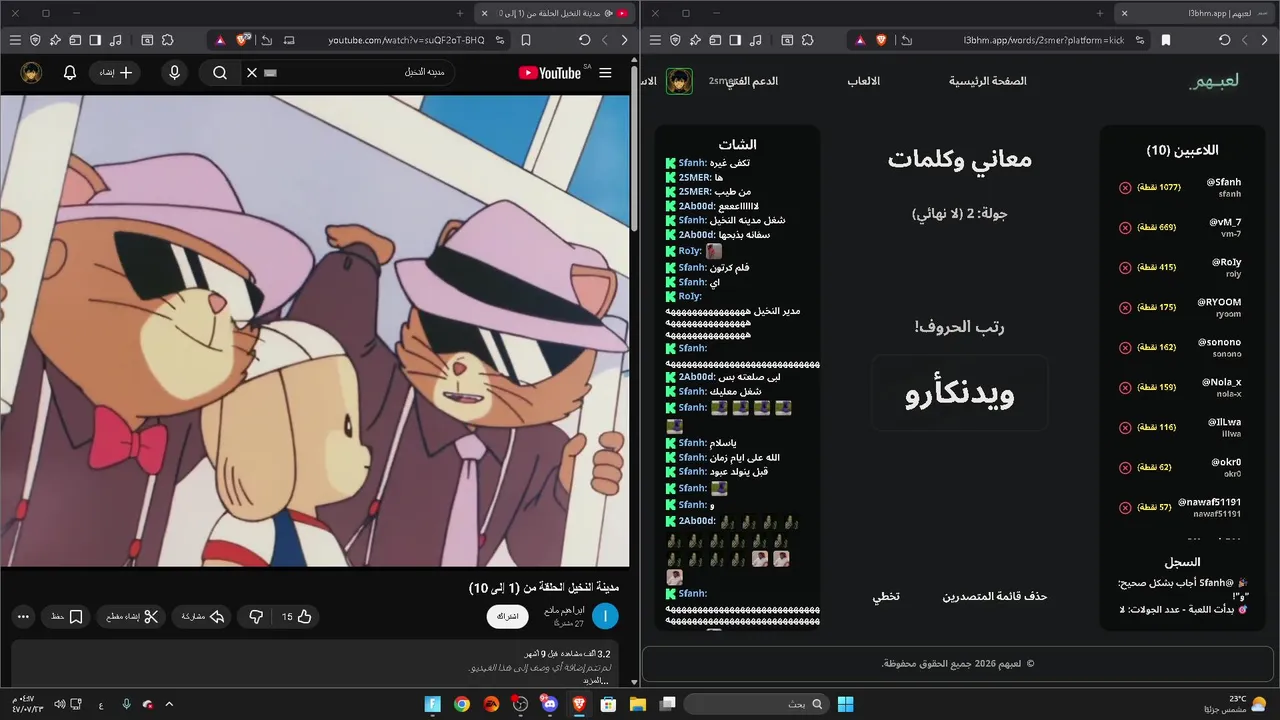Start YouTube voice search microphone
The width and height of the screenshot is (1280, 720).
click(x=175, y=73)
